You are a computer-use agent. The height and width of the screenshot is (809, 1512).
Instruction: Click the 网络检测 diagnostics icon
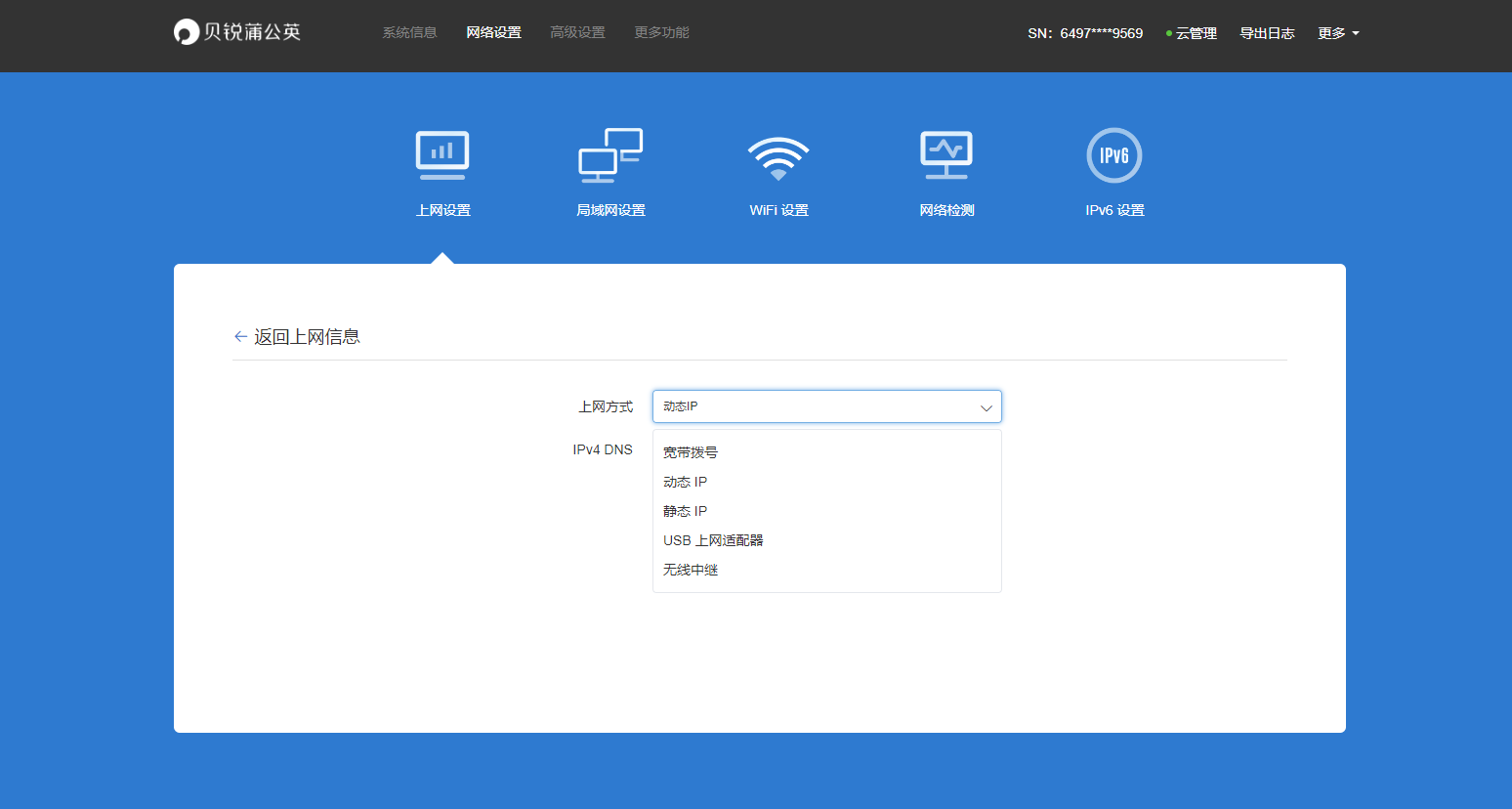946,155
